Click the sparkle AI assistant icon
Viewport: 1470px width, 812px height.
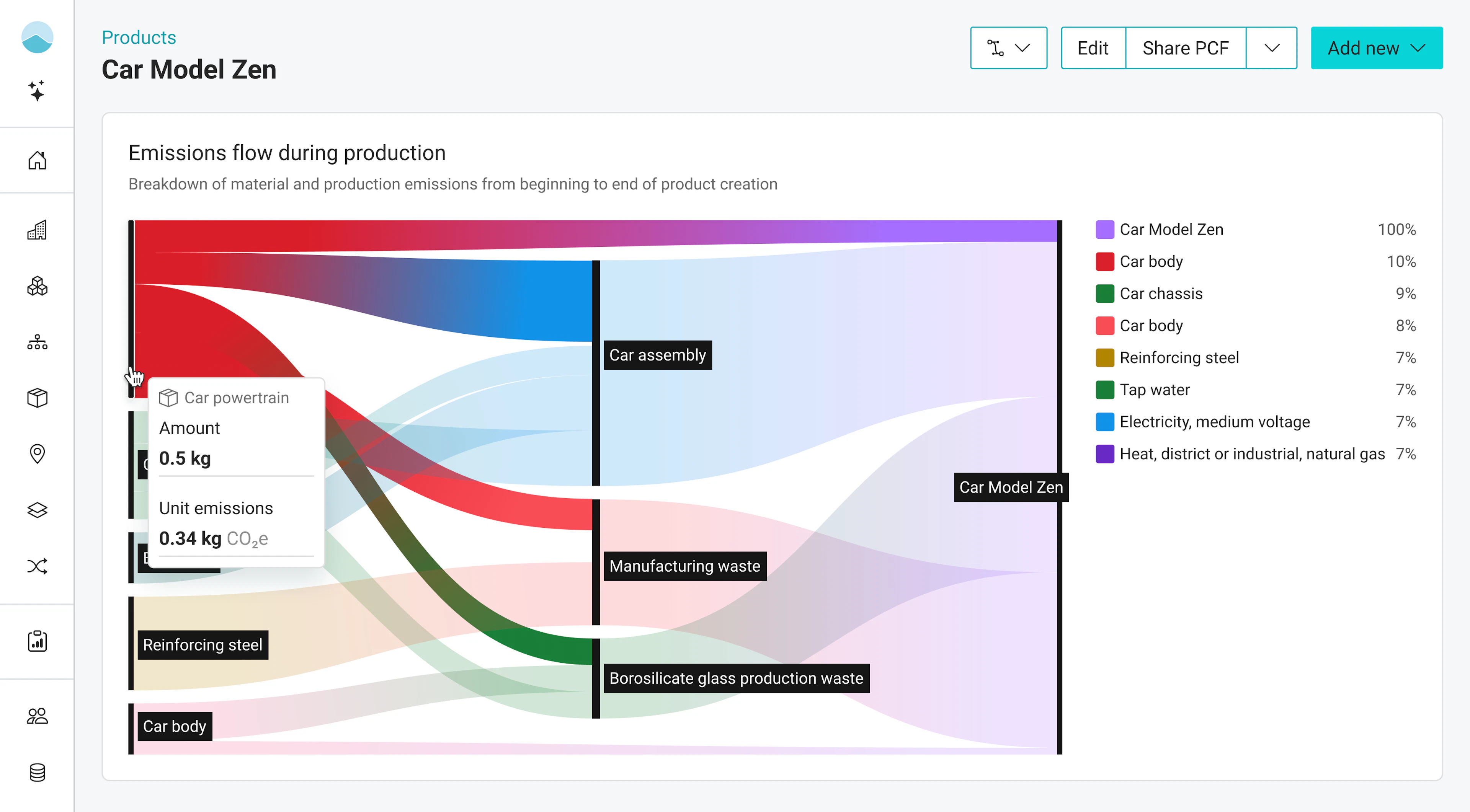click(x=37, y=91)
